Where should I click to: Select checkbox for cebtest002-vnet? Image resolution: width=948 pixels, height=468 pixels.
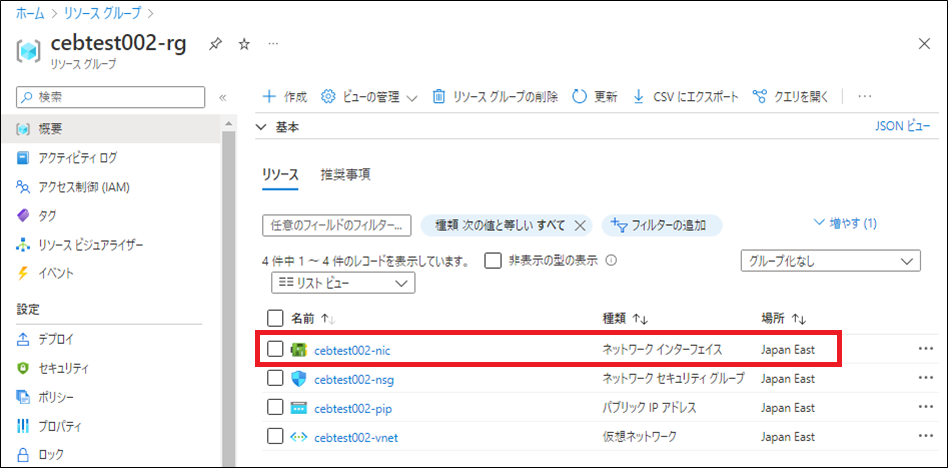coord(275,437)
